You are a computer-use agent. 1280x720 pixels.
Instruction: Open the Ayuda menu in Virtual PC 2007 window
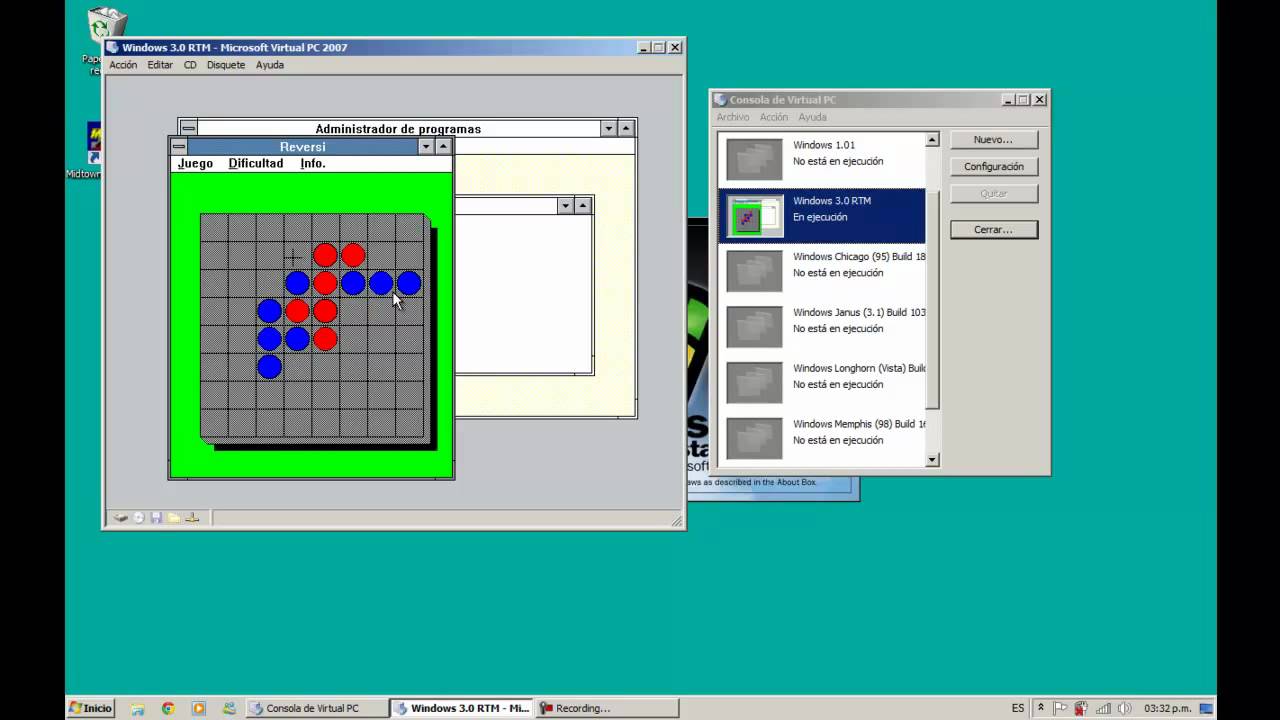[270, 65]
